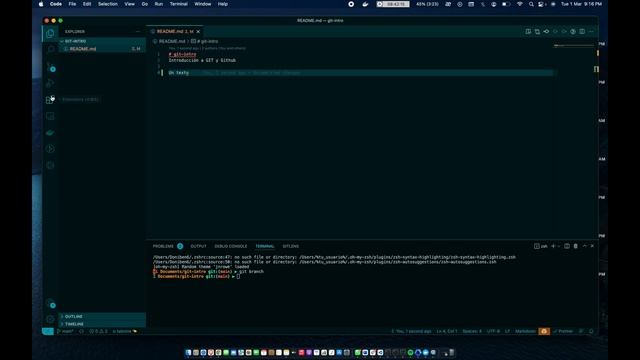Image resolution: width=640 pixels, height=360 pixels.
Task: Expand the OUTLINE section
Action: tap(102, 316)
